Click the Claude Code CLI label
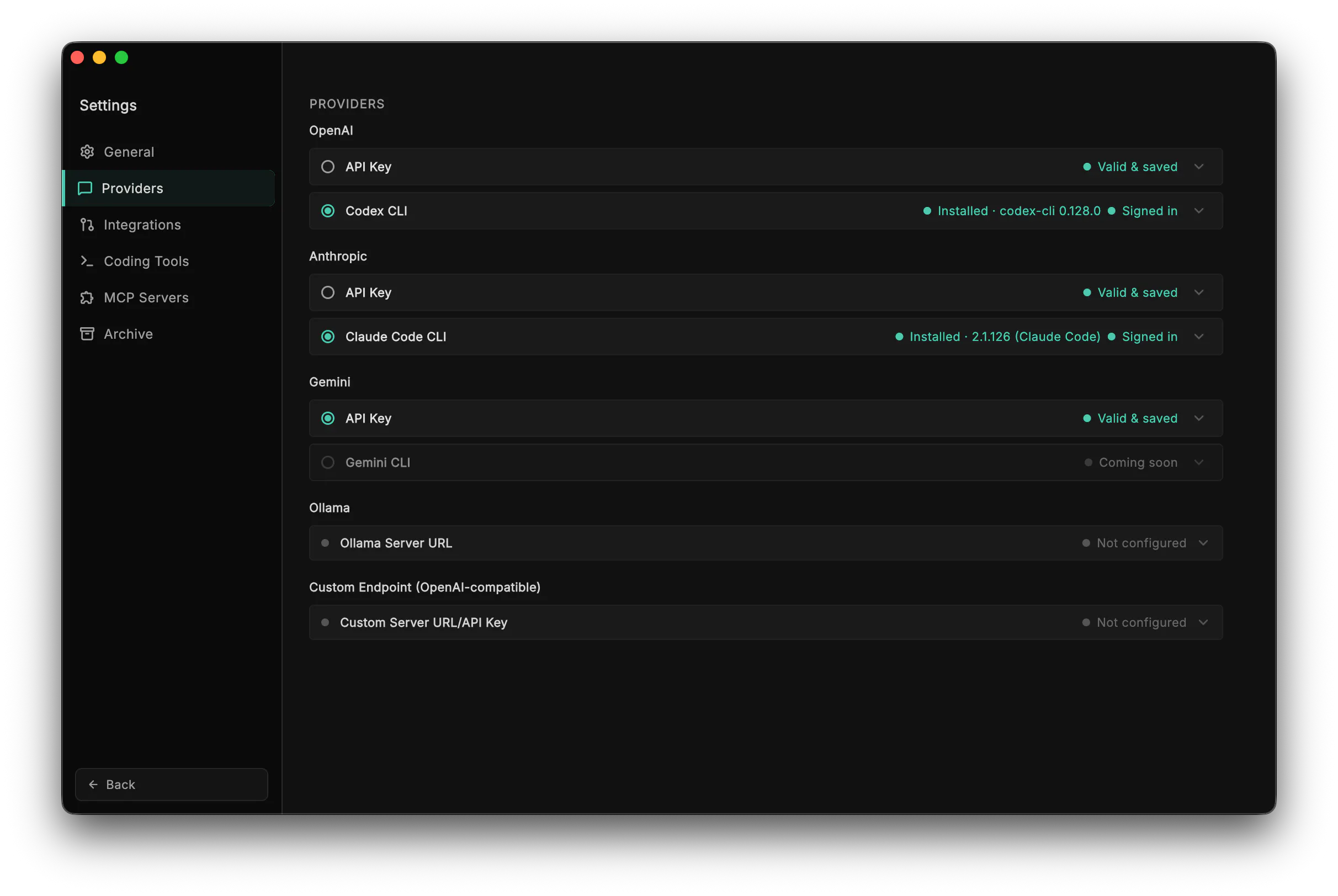1338x896 pixels. [396, 337]
